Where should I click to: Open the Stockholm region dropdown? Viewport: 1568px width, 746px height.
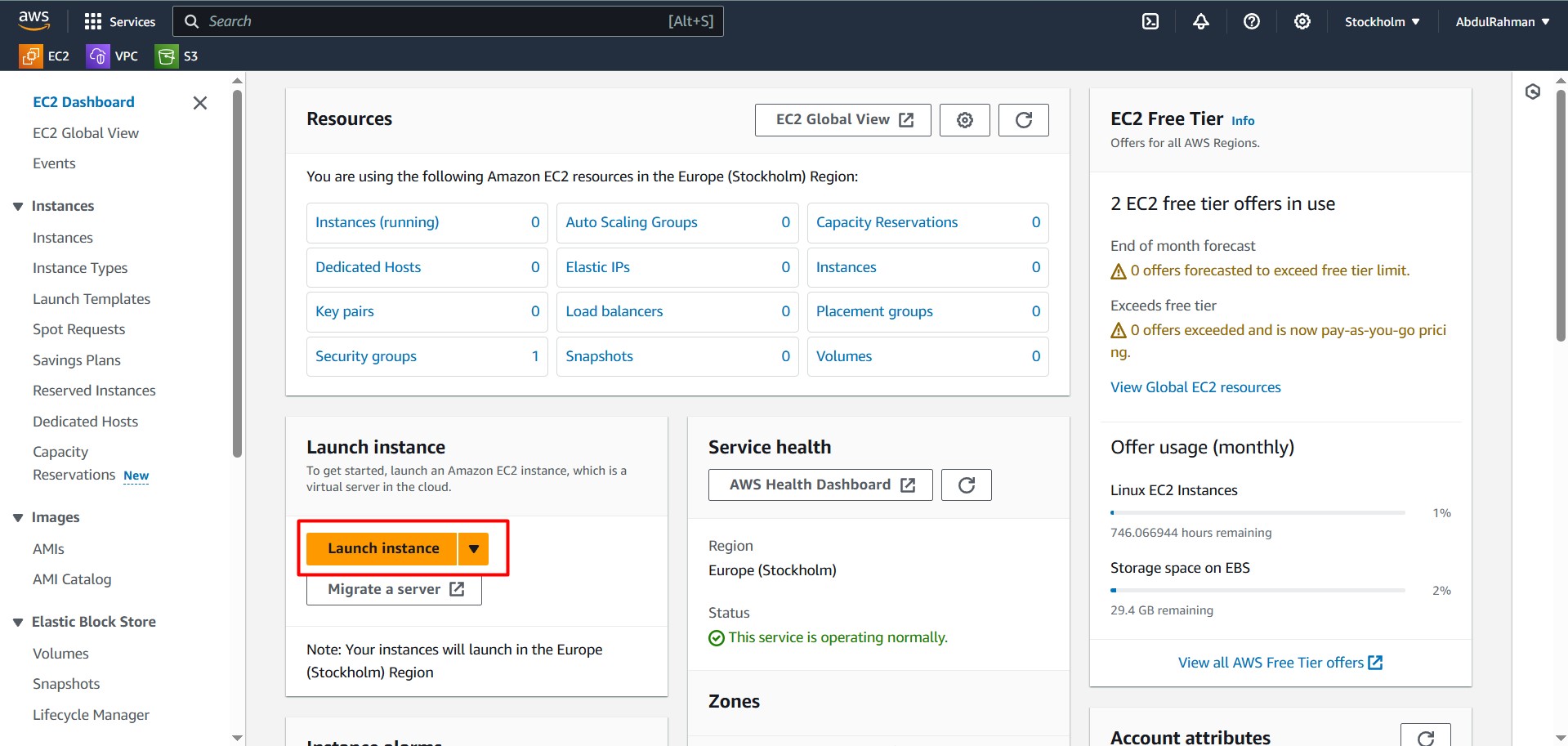pos(1383,22)
